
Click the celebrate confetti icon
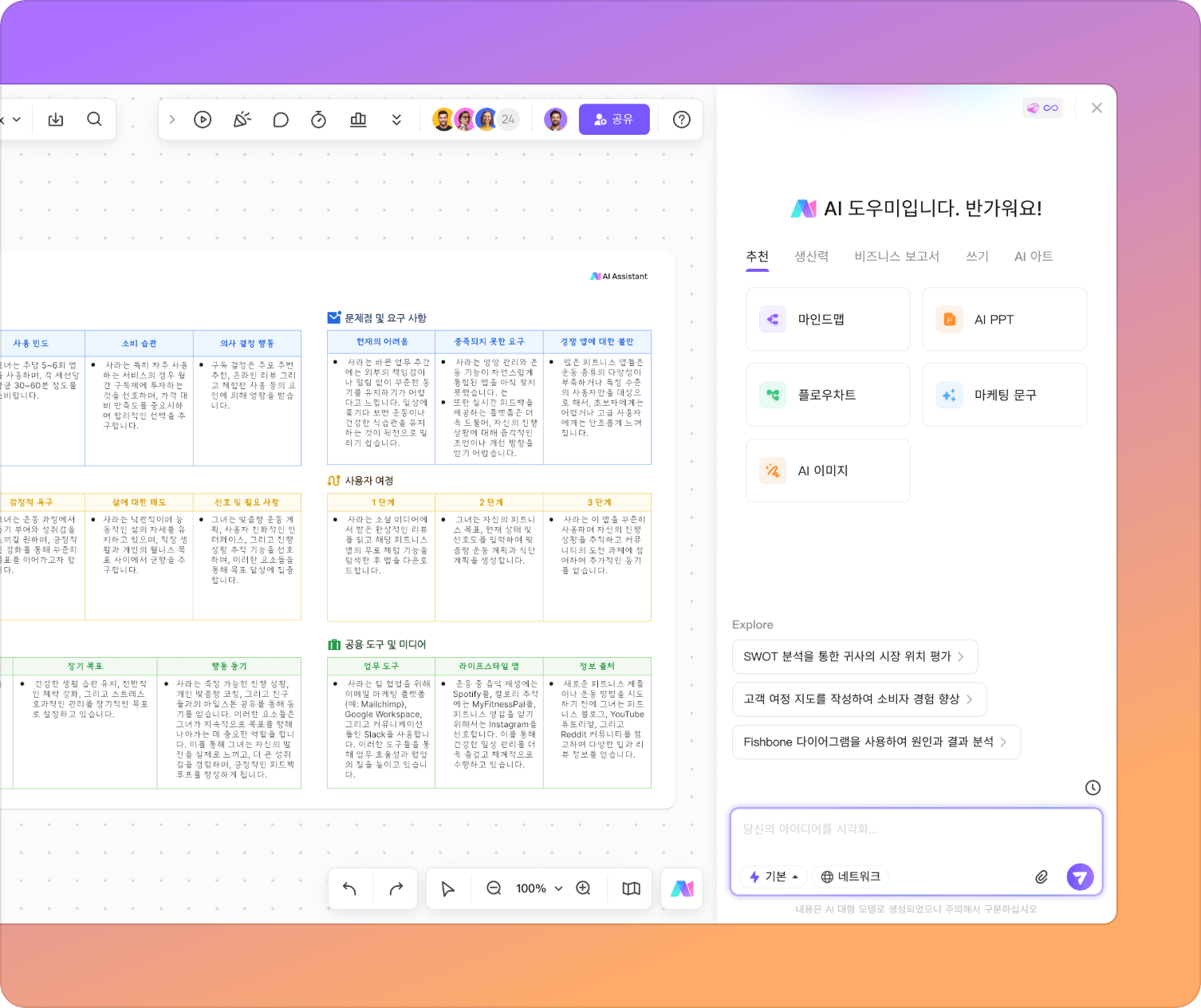[242, 120]
